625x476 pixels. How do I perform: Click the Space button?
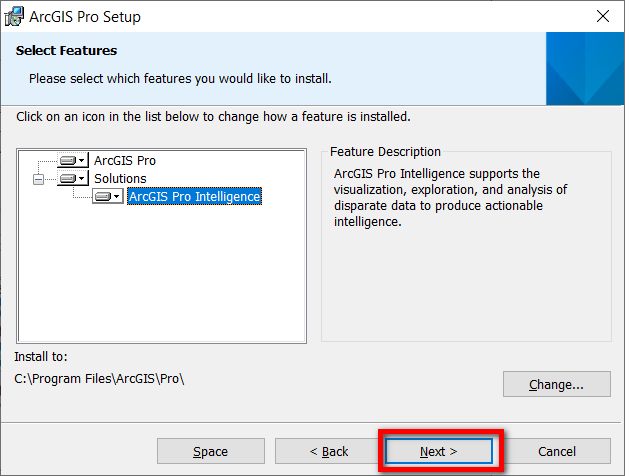211,451
